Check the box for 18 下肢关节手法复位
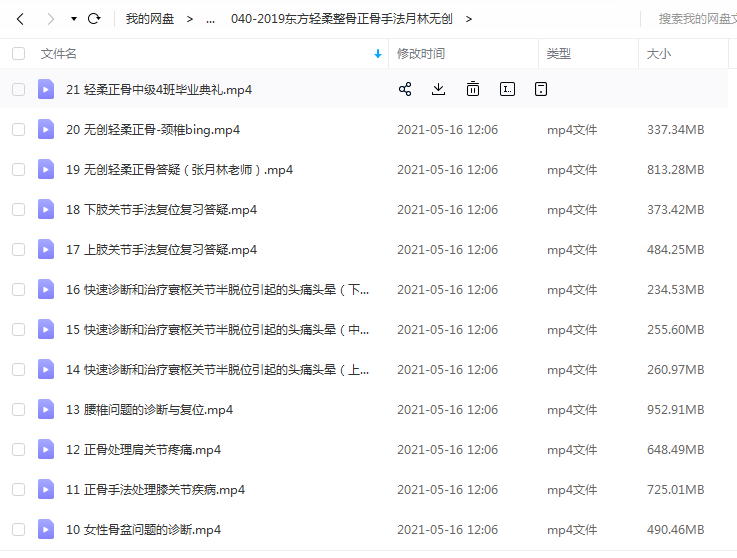Image resolution: width=737 pixels, height=558 pixels. (x=18, y=209)
